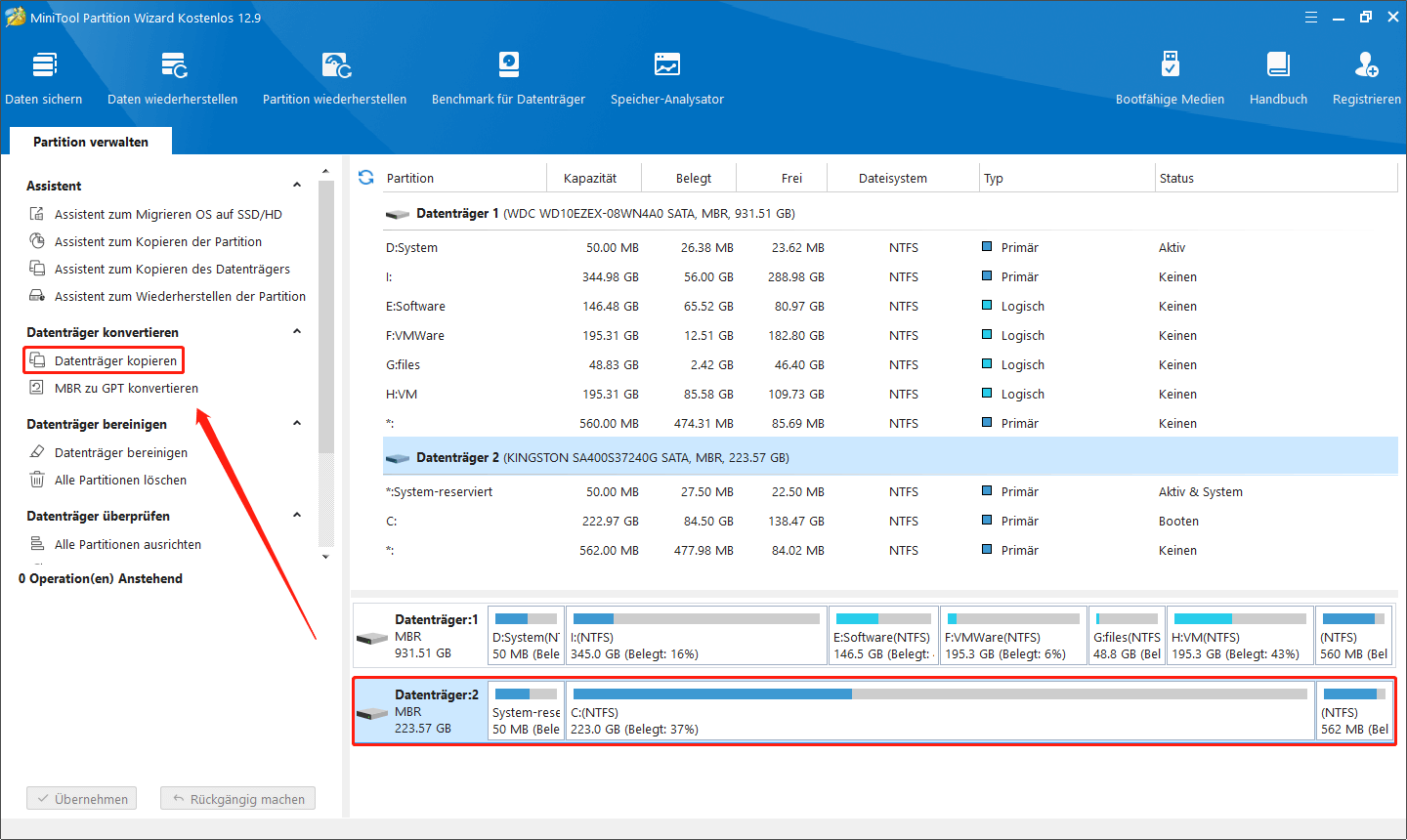1407x840 pixels.
Task: Select I:(NTFS) 345.0 GB block in disk map
Action: click(697, 636)
